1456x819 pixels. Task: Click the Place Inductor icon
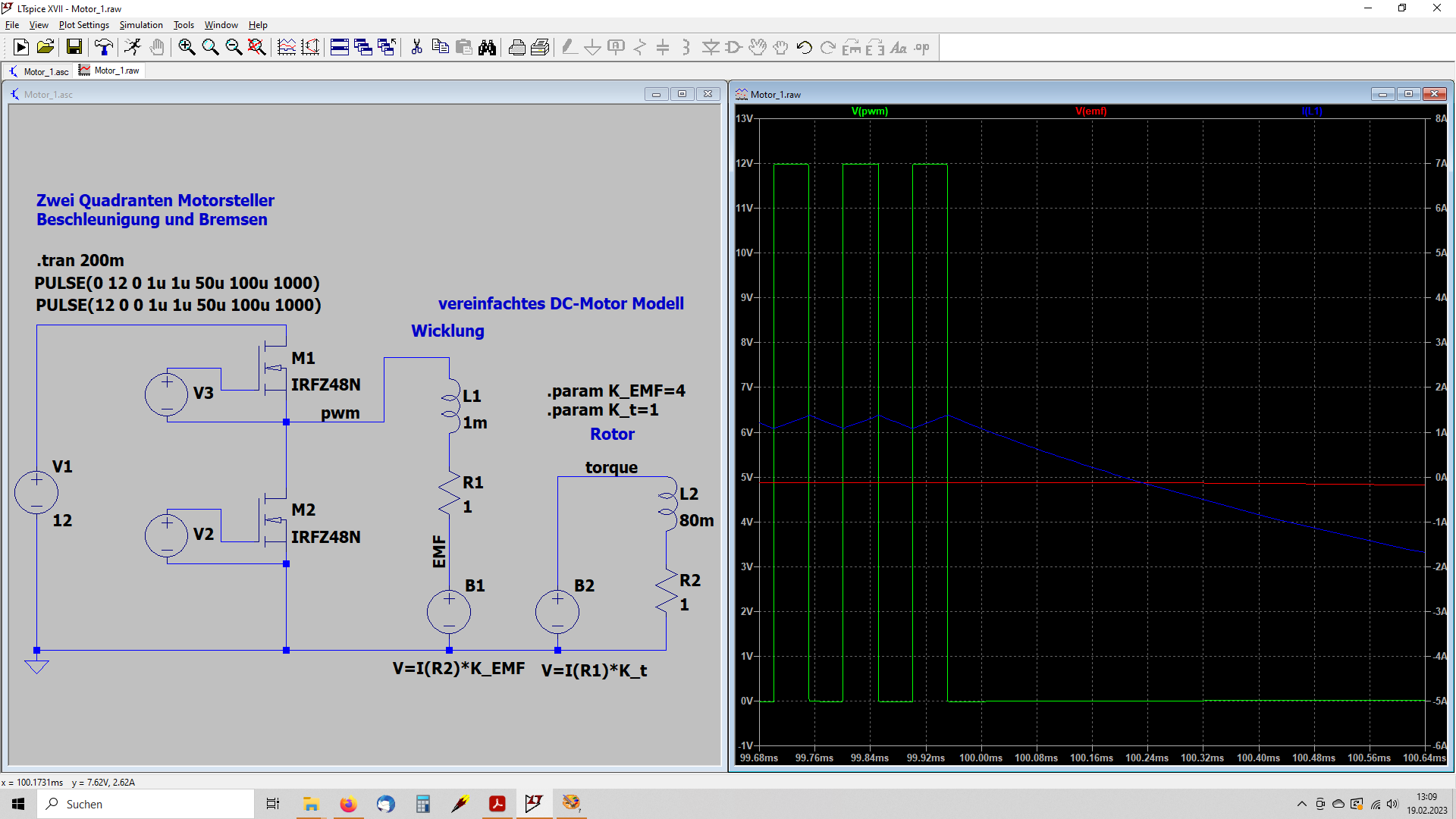686,48
